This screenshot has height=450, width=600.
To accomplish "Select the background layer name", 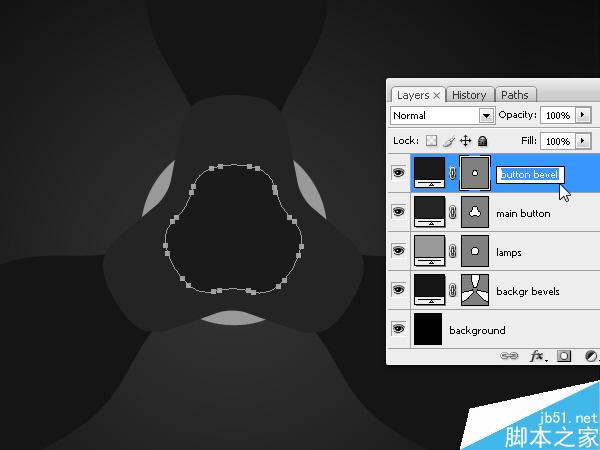I will (x=477, y=330).
